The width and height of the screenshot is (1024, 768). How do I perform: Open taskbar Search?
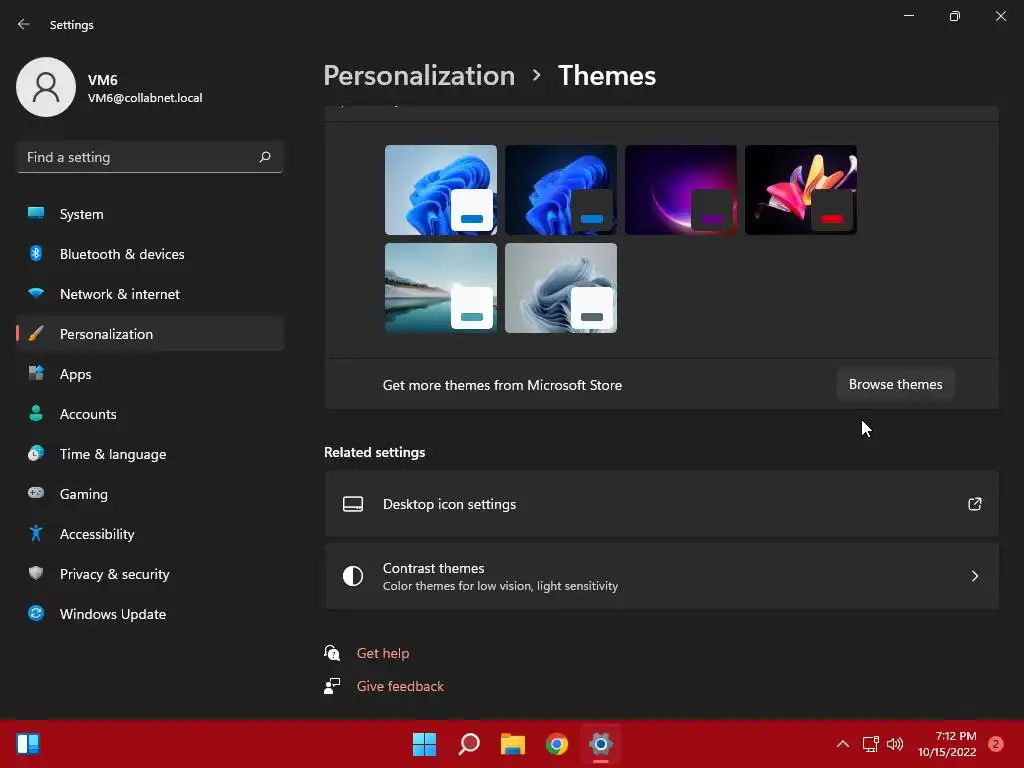[x=469, y=744]
